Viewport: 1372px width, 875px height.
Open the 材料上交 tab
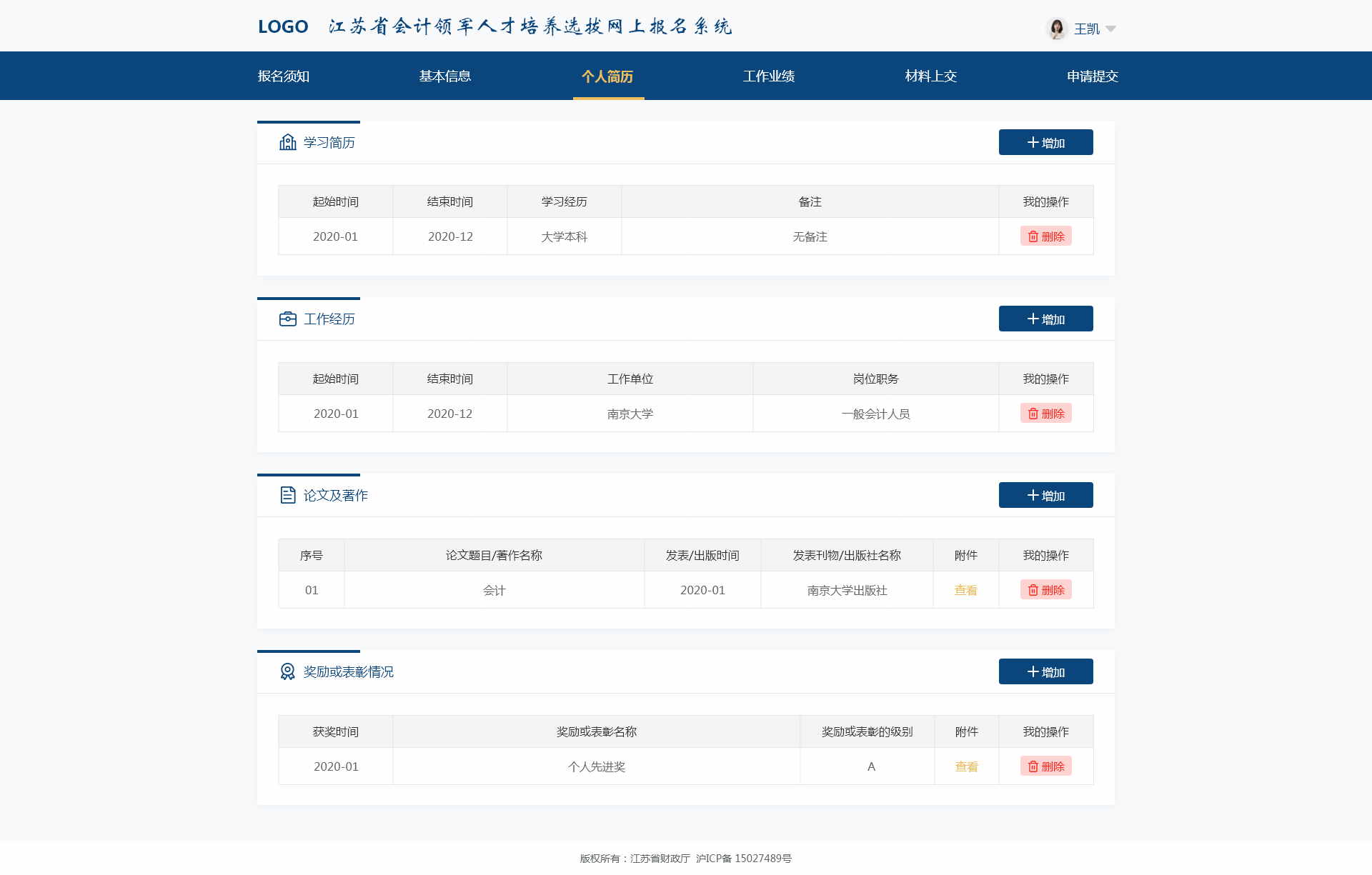tap(930, 76)
